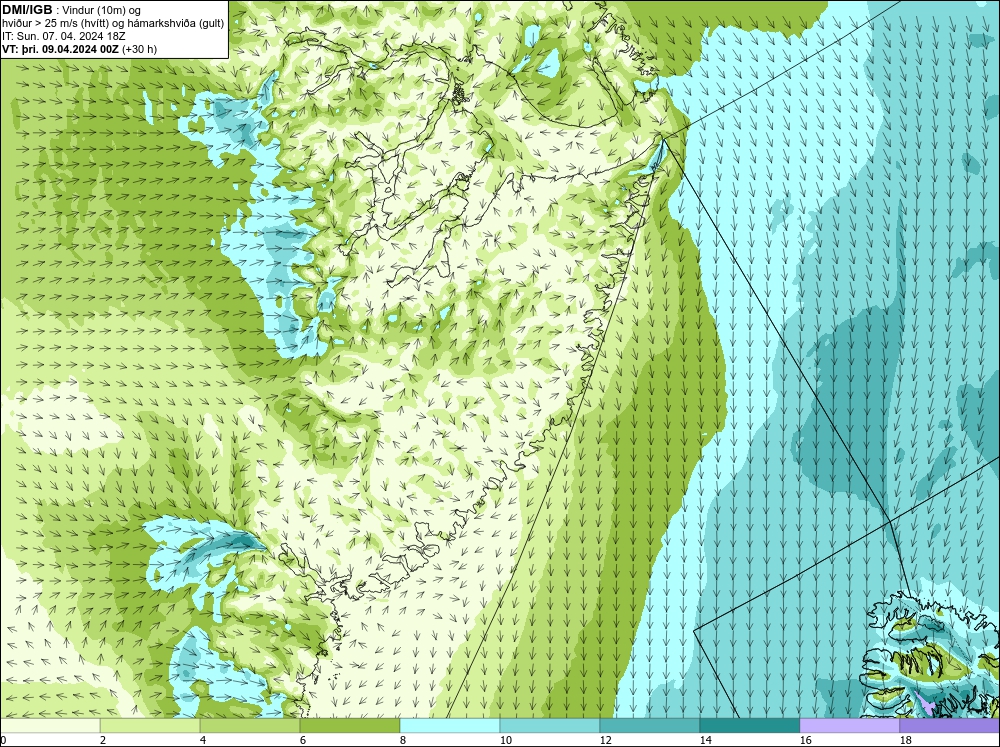Click the 6–8 m/s olive green legend swatch

(x=350, y=726)
